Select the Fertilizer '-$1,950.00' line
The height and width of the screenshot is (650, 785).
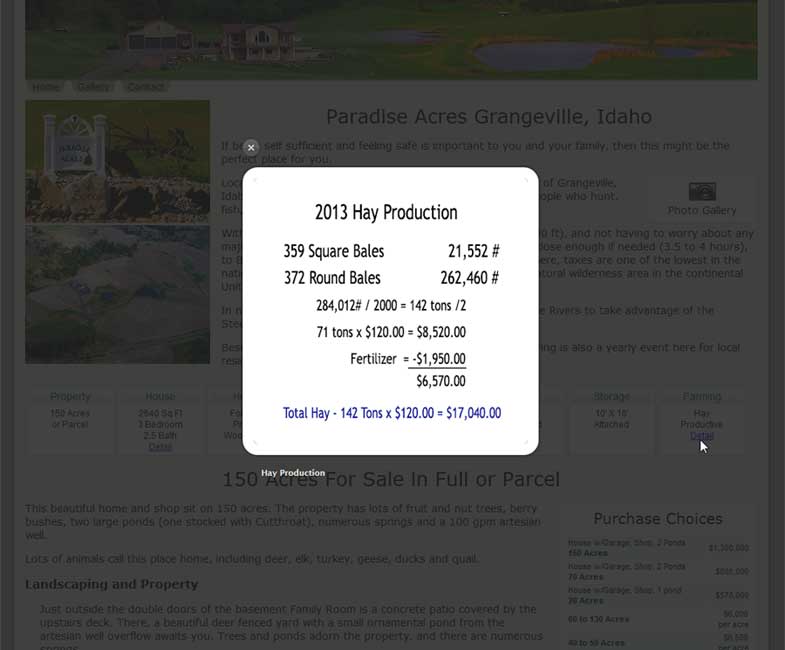(x=408, y=359)
